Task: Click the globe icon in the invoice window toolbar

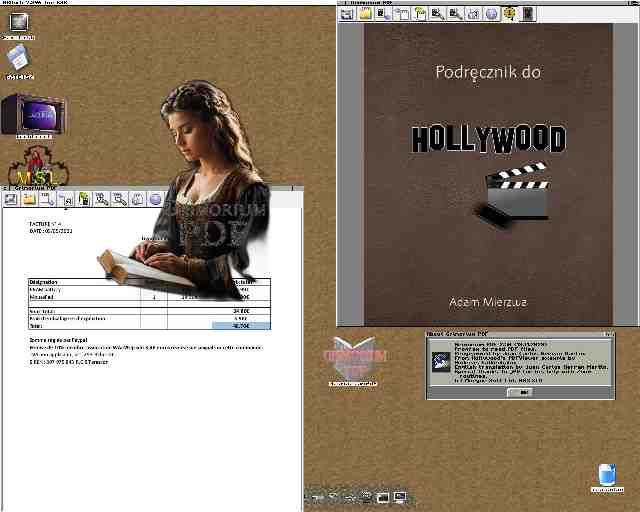Action: click(155, 199)
